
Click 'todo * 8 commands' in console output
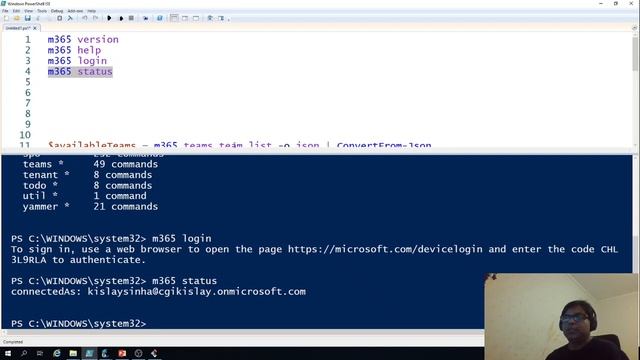[x=87, y=185]
